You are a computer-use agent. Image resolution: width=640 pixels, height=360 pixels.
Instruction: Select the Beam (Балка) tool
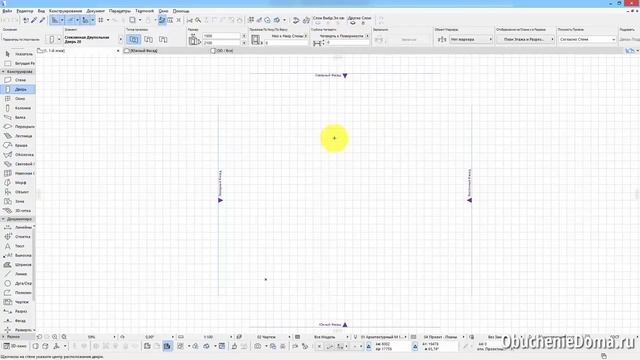(x=18, y=117)
